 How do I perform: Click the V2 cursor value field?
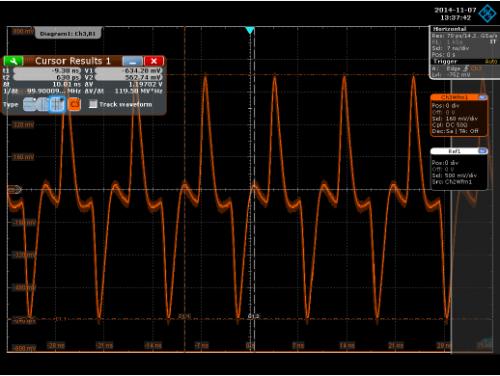(129, 77)
